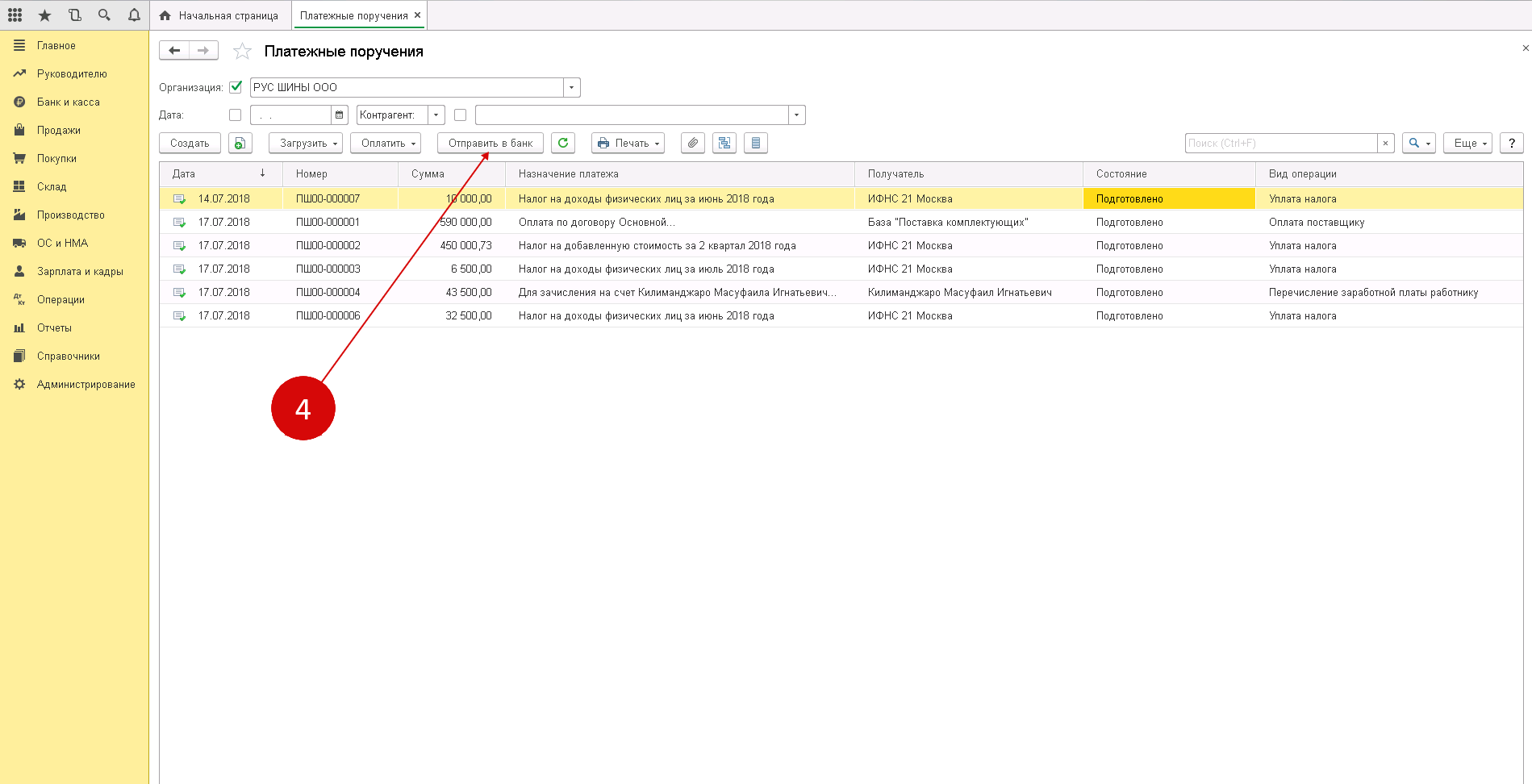Screen dimensions: 1532x784
Task: Uncheck the Организация filter checkbox
Action: [236, 87]
